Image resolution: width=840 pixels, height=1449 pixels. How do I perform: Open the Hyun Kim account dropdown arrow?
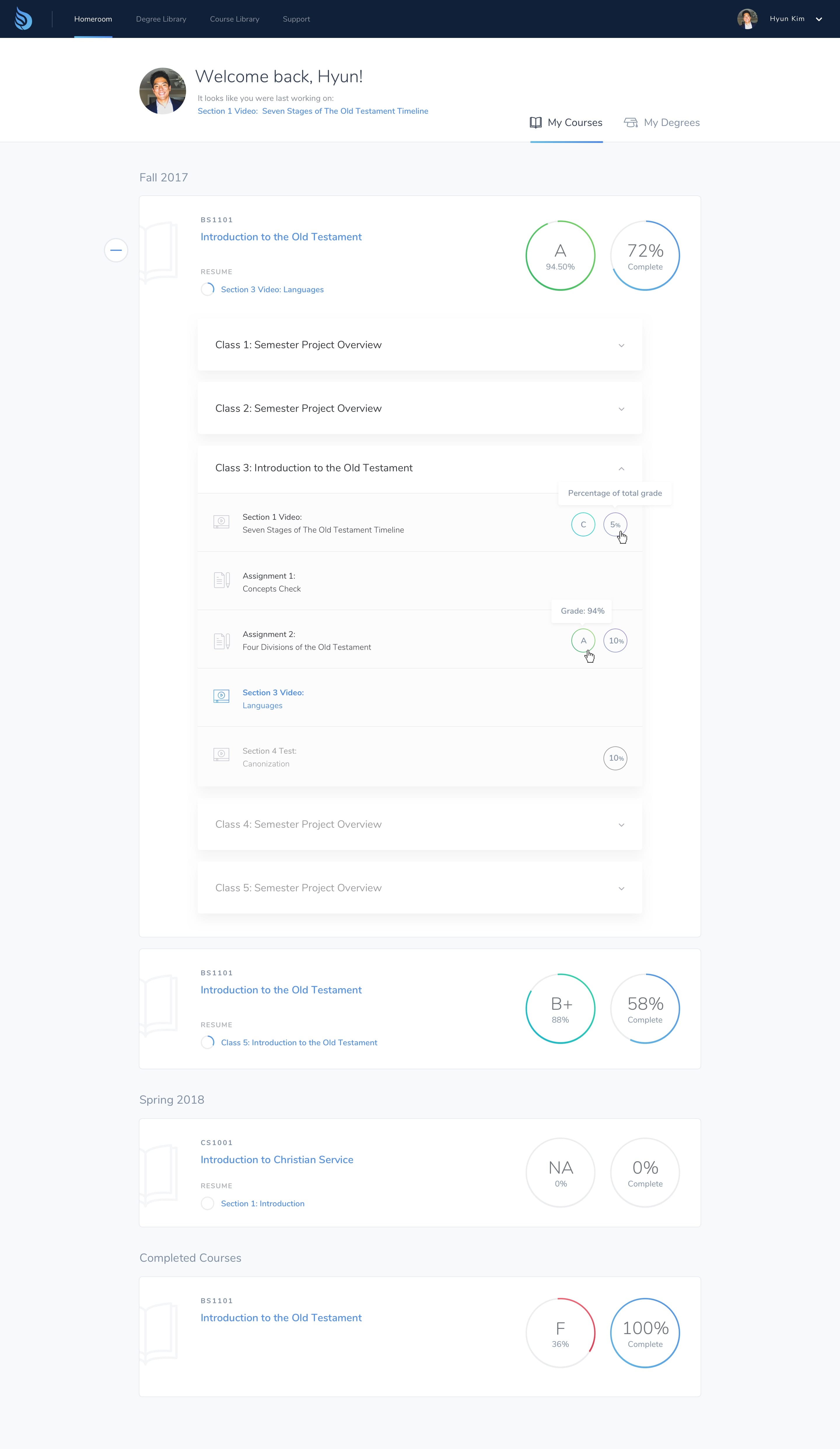pyautogui.click(x=819, y=19)
